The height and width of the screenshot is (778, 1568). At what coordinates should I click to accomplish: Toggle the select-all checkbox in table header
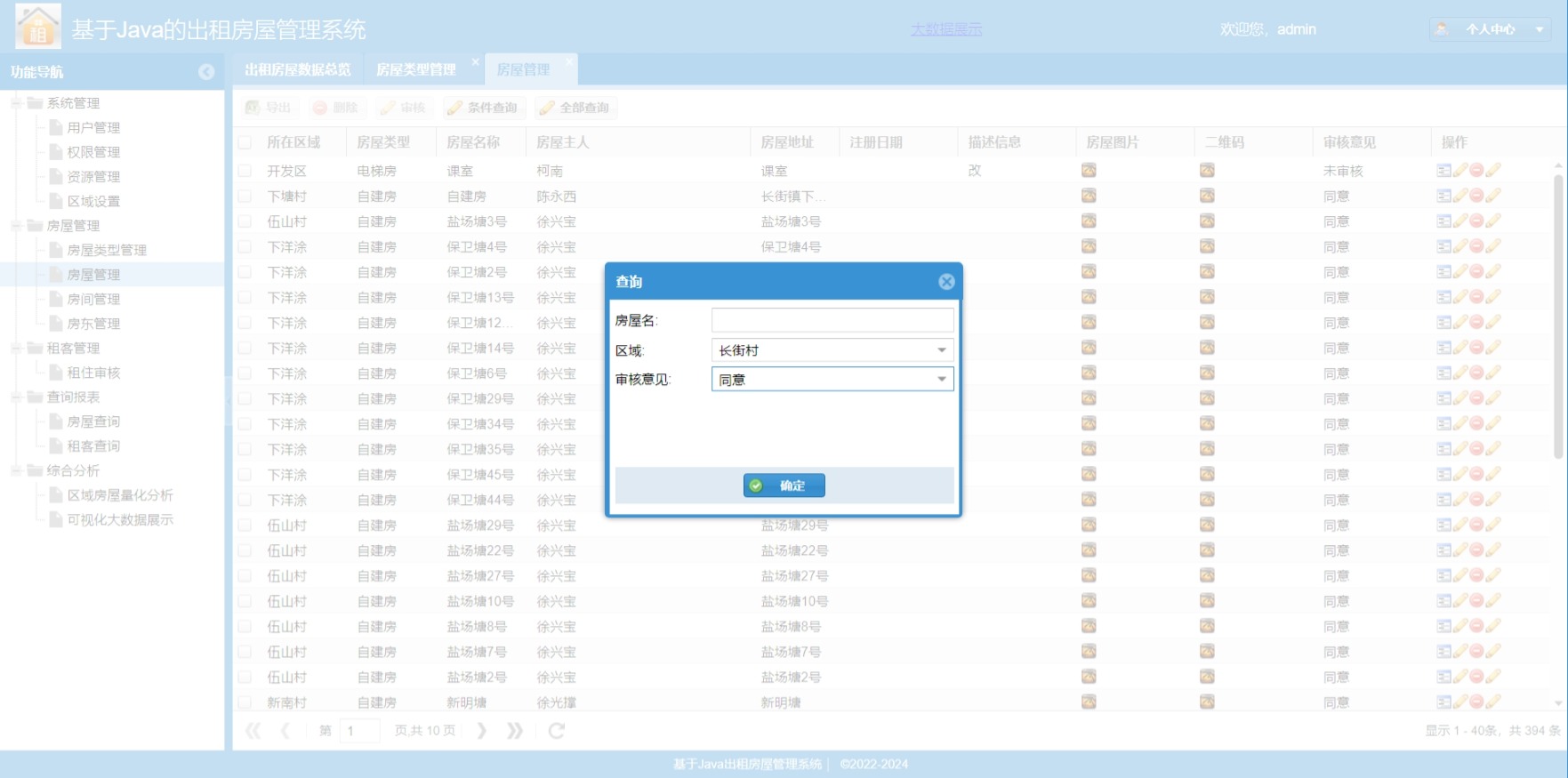[245, 142]
